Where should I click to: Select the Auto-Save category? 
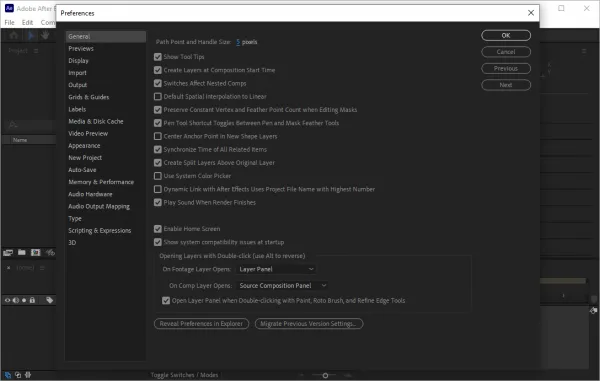pyautogui.click(x=105, y=170)
